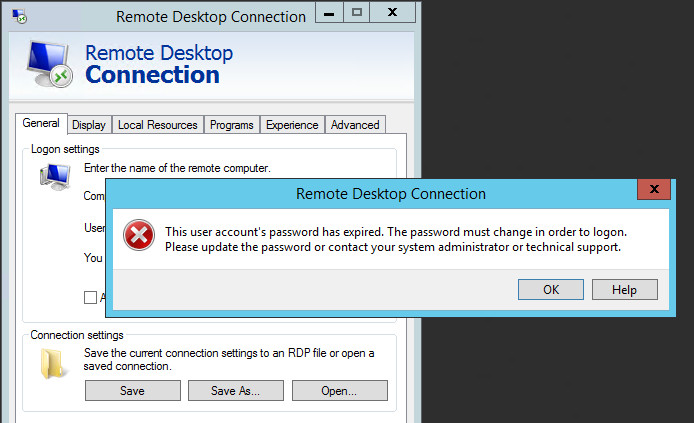This screenshot has height=423, width=694.
Task: Click the Logon settings computer icon
Action: 53,178
